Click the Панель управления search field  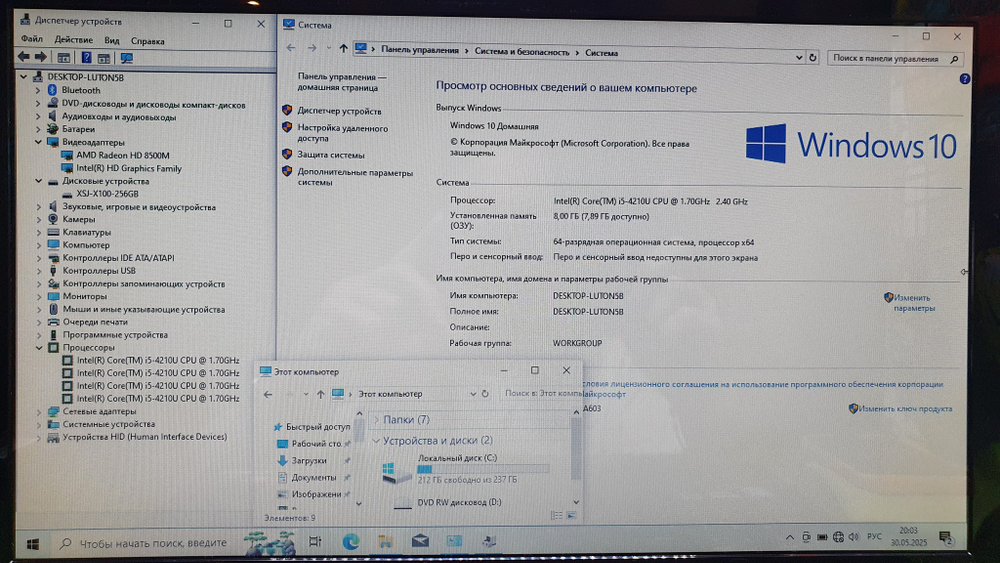895,59
